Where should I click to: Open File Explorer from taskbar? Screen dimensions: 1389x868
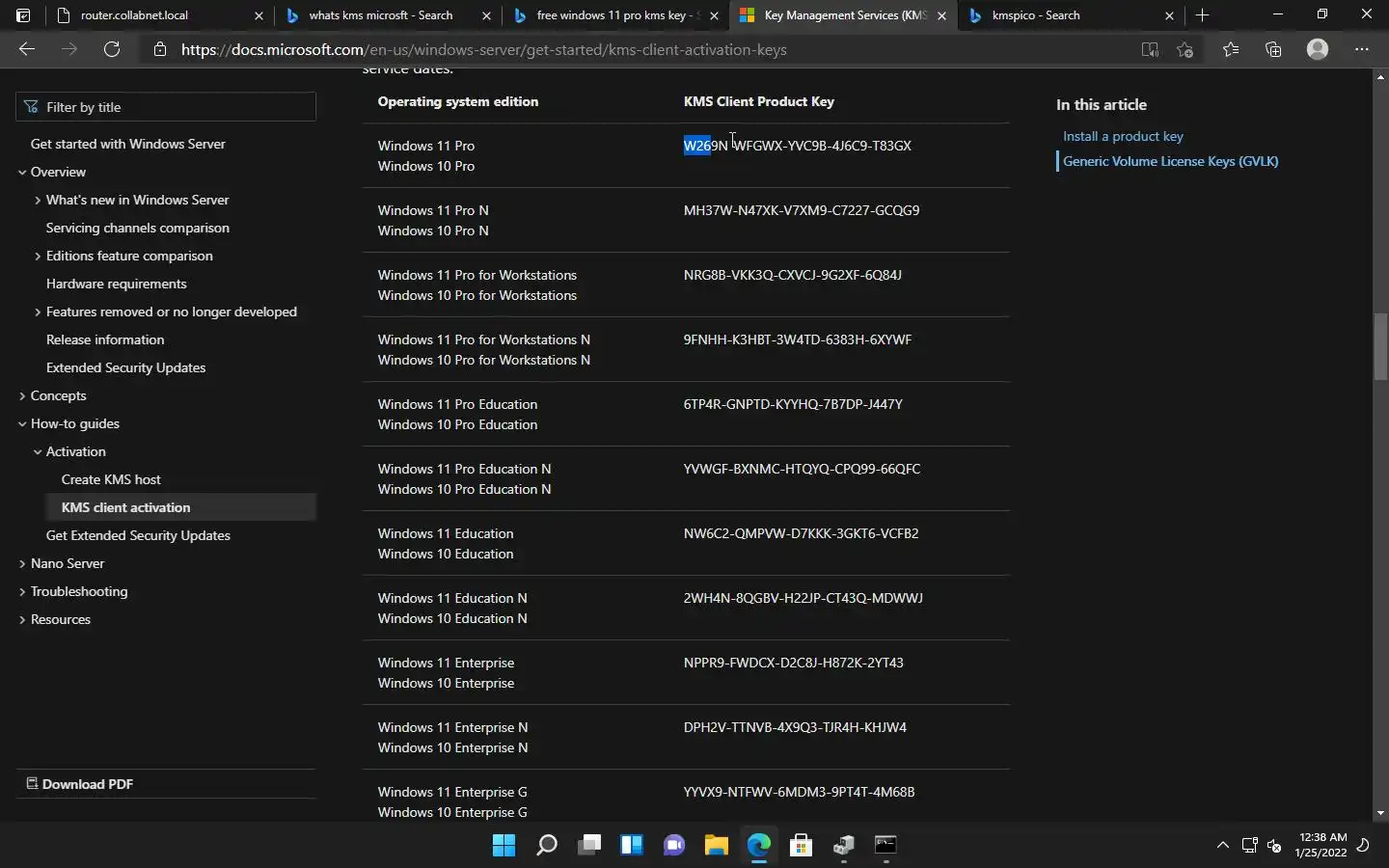click(717, 846)
